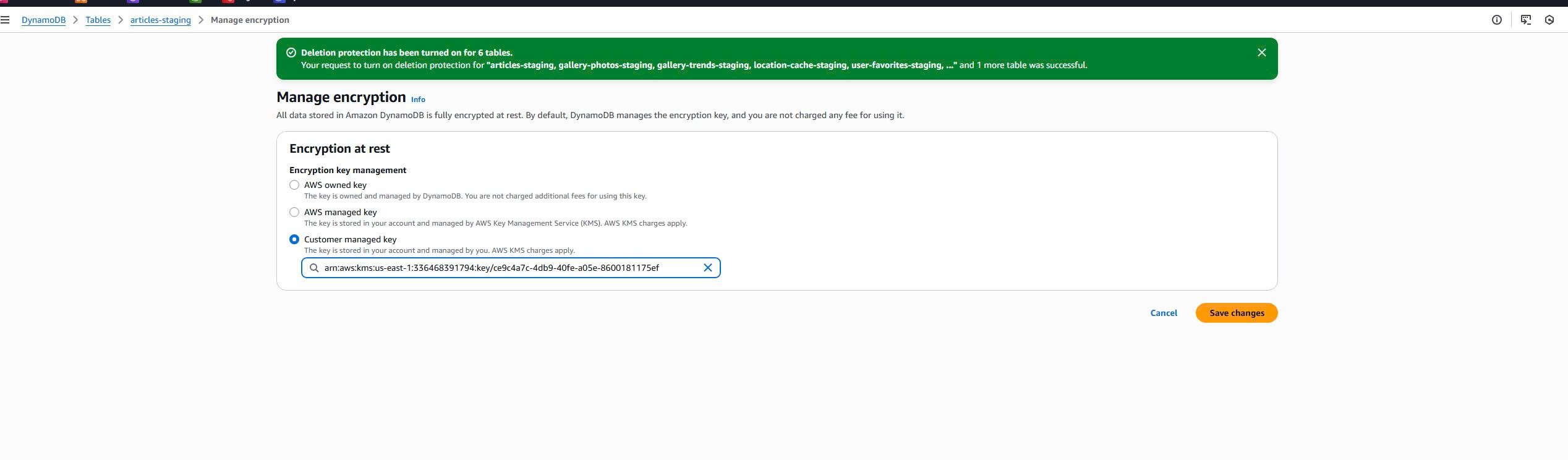Cancel the encryption changes
This screenshot has height=460, width=1568.
1164,313
